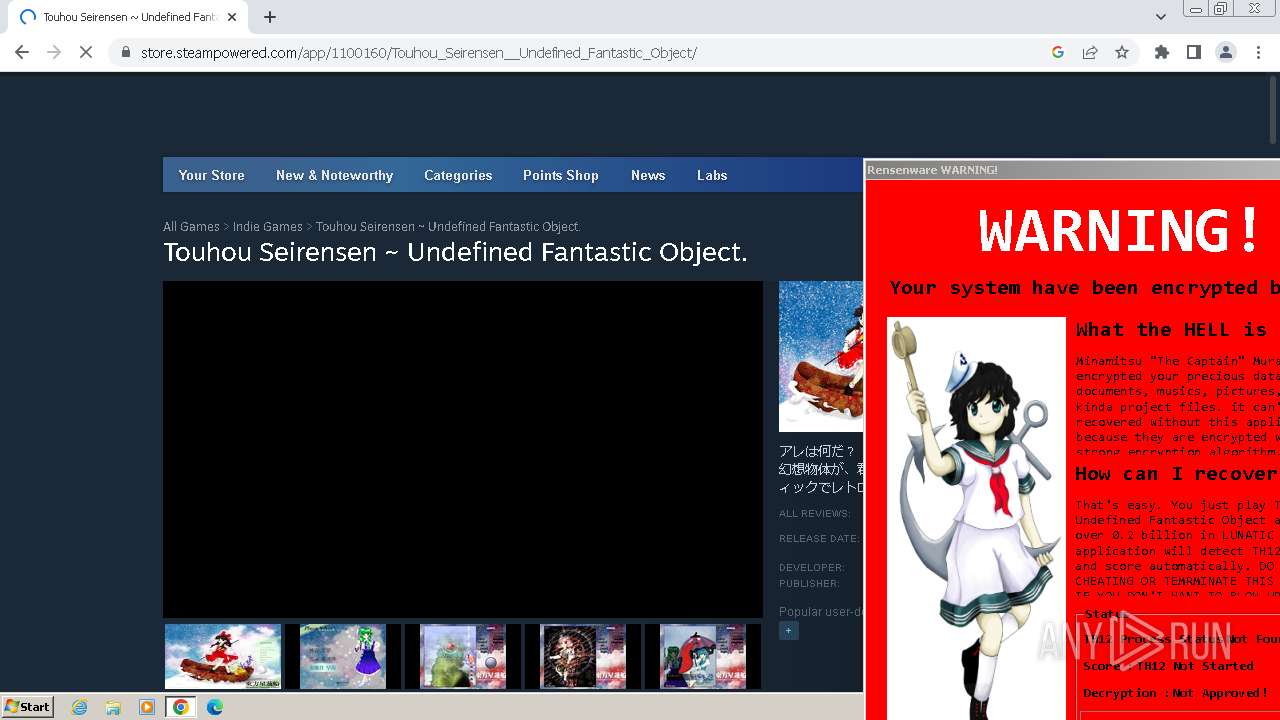
Task: Select the third gameplay screenshot thumbnail
Action: pyautogui.click(x=463, y=657)
